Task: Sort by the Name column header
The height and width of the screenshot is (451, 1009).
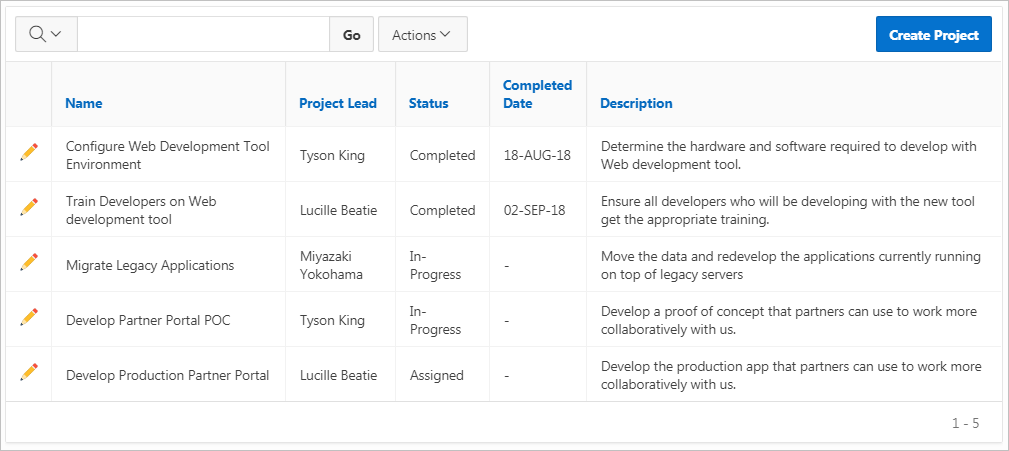Action: click(x=84, y=103)
